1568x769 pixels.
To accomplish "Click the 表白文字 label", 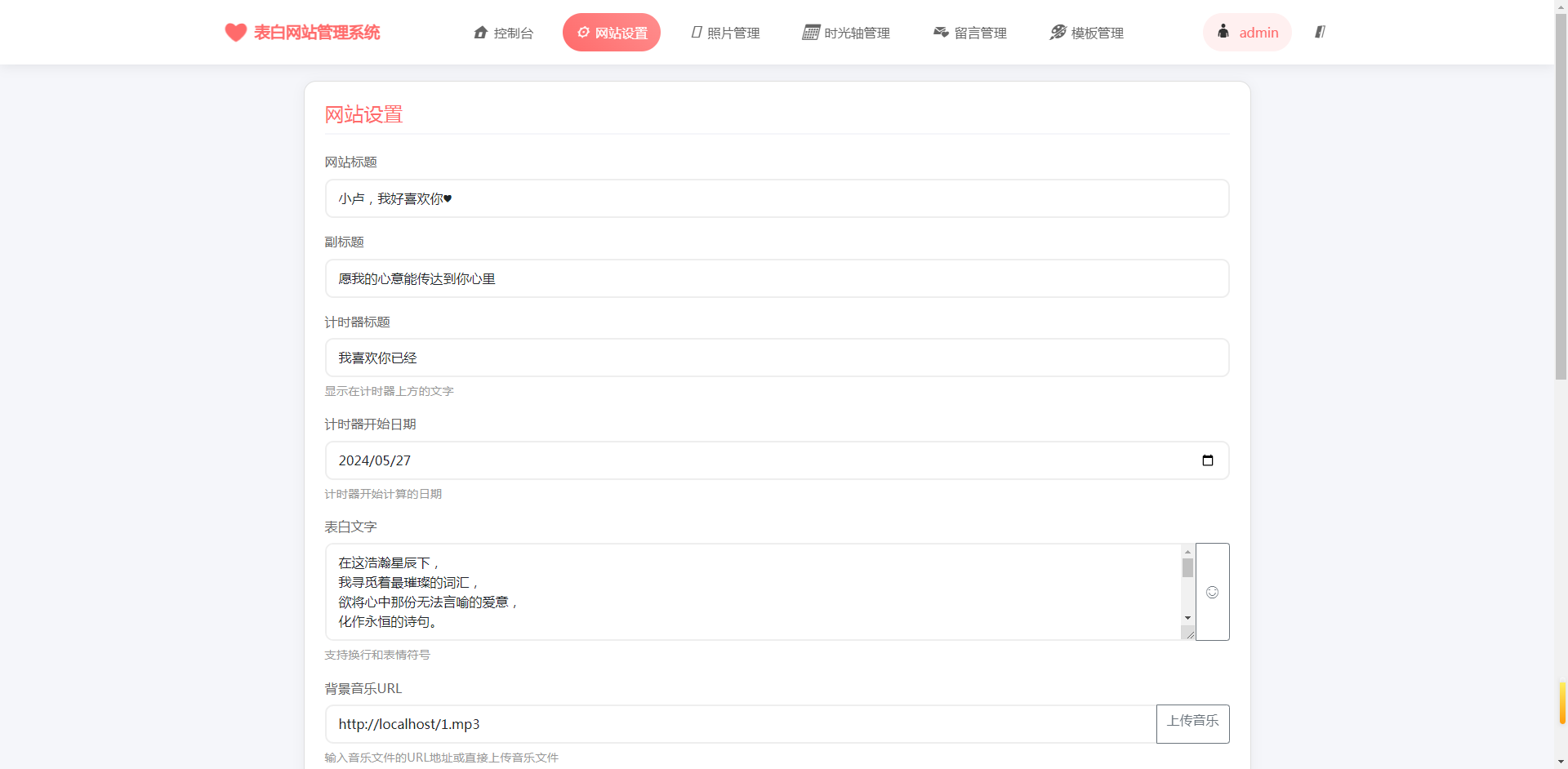I will (351, 527).
